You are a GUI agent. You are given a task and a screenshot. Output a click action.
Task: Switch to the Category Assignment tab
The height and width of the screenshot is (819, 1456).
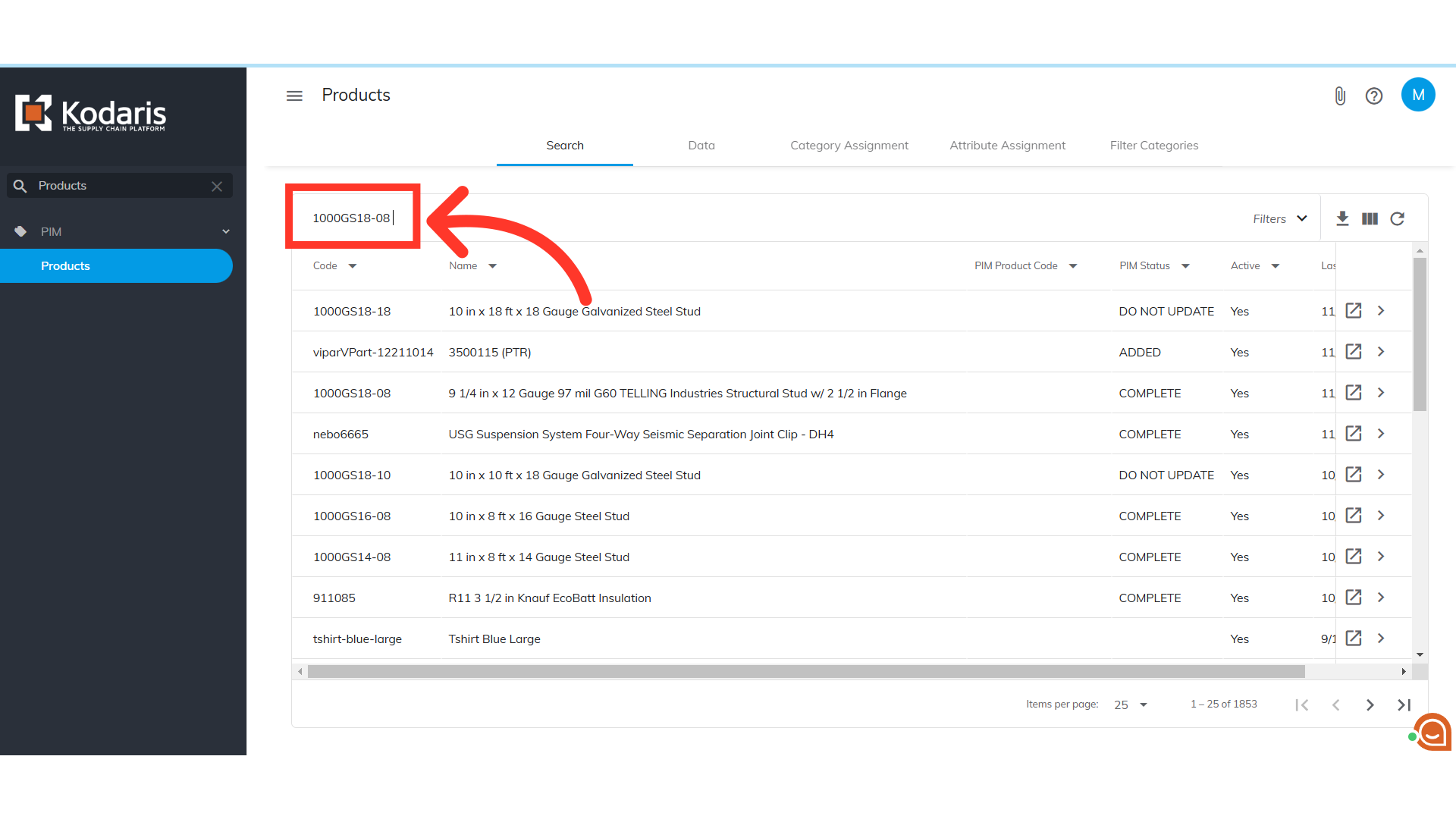(x=849, y=146)
